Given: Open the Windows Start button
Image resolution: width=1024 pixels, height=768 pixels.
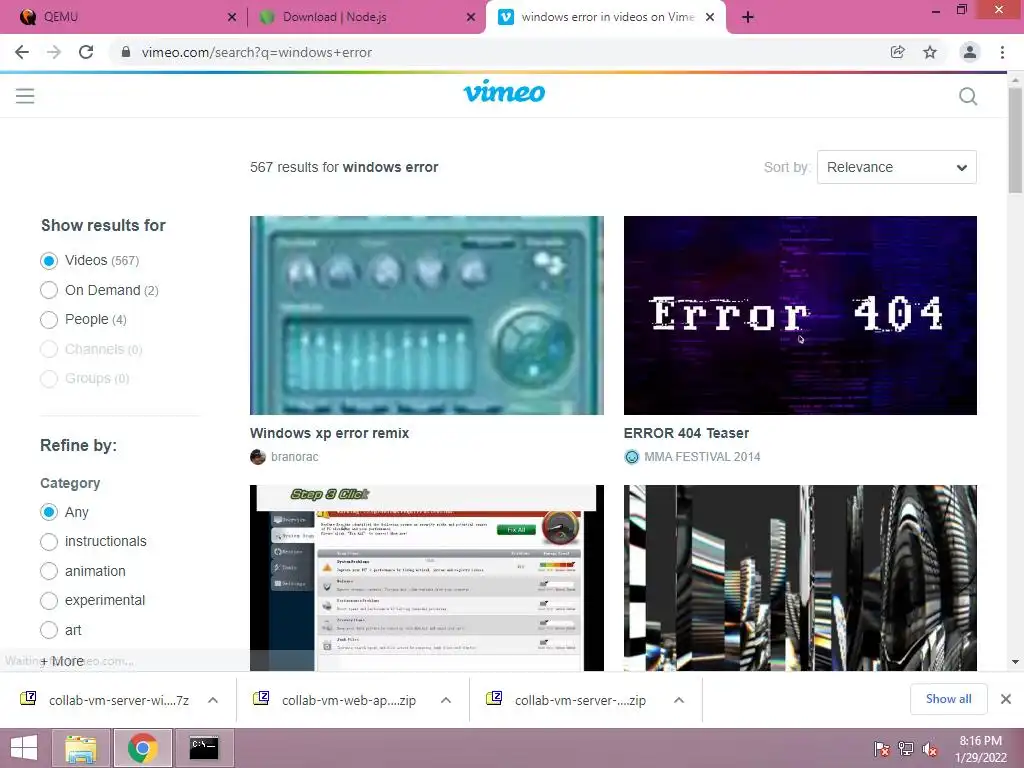Looking at the screenshot, I should click(x=24, y=748).
